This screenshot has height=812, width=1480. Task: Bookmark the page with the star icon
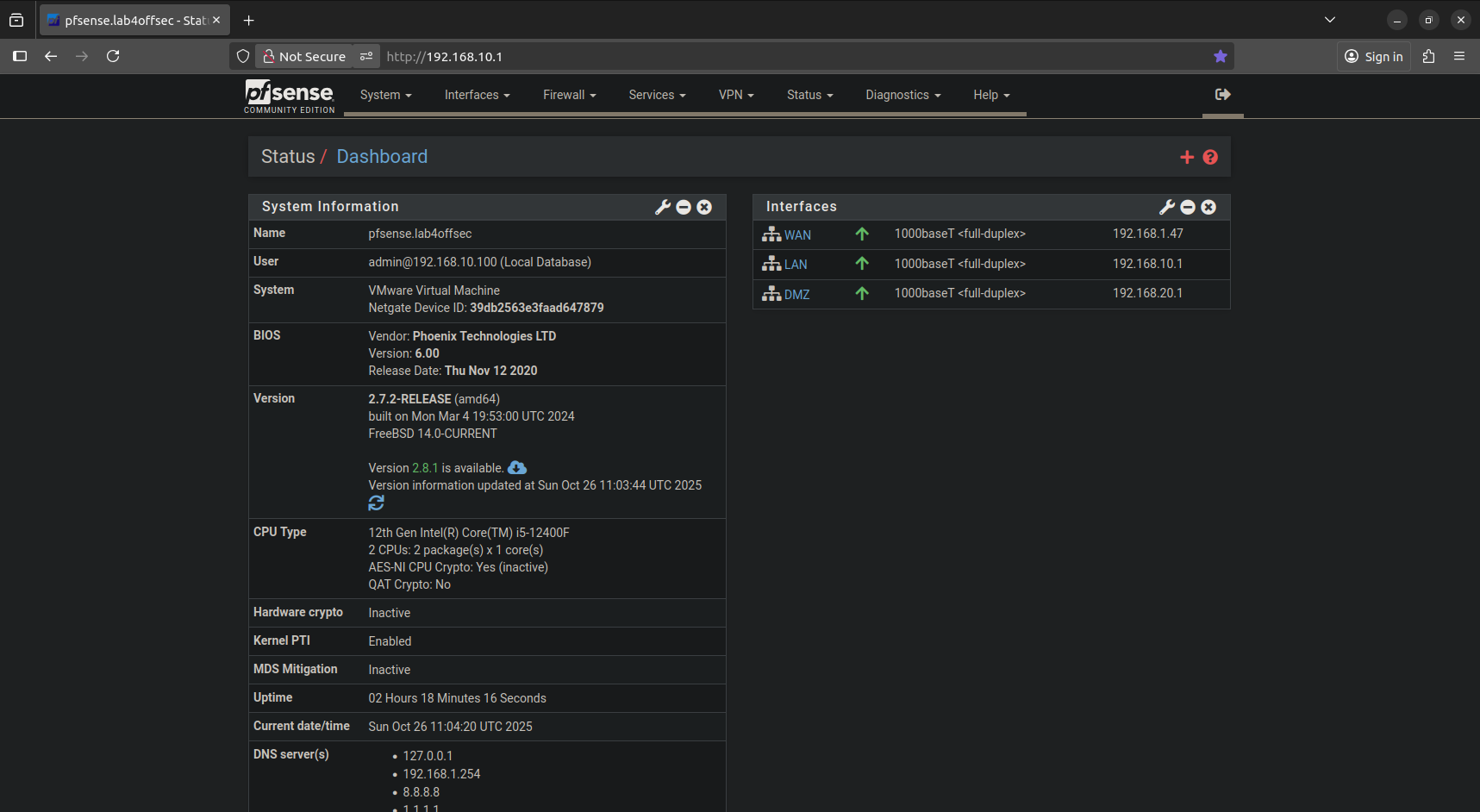coord(1220,56)
